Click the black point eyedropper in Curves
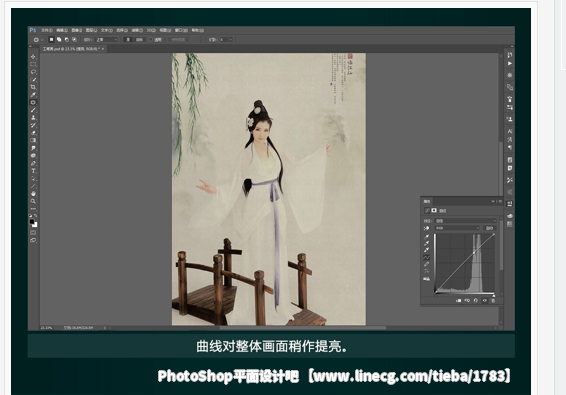Image resolution: width=566 pixels, height=395 pixels. 427,236
